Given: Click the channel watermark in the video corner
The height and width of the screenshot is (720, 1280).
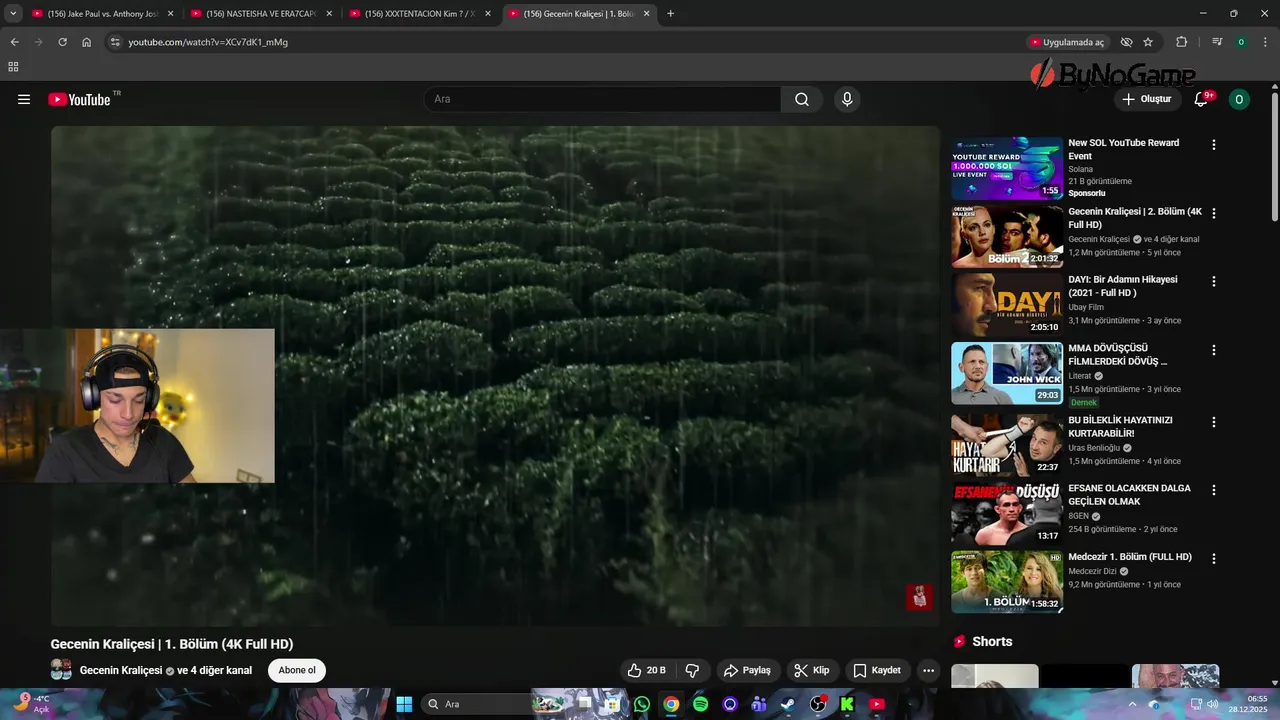Looking at the screenshot, I should click(x=919, y=597).
